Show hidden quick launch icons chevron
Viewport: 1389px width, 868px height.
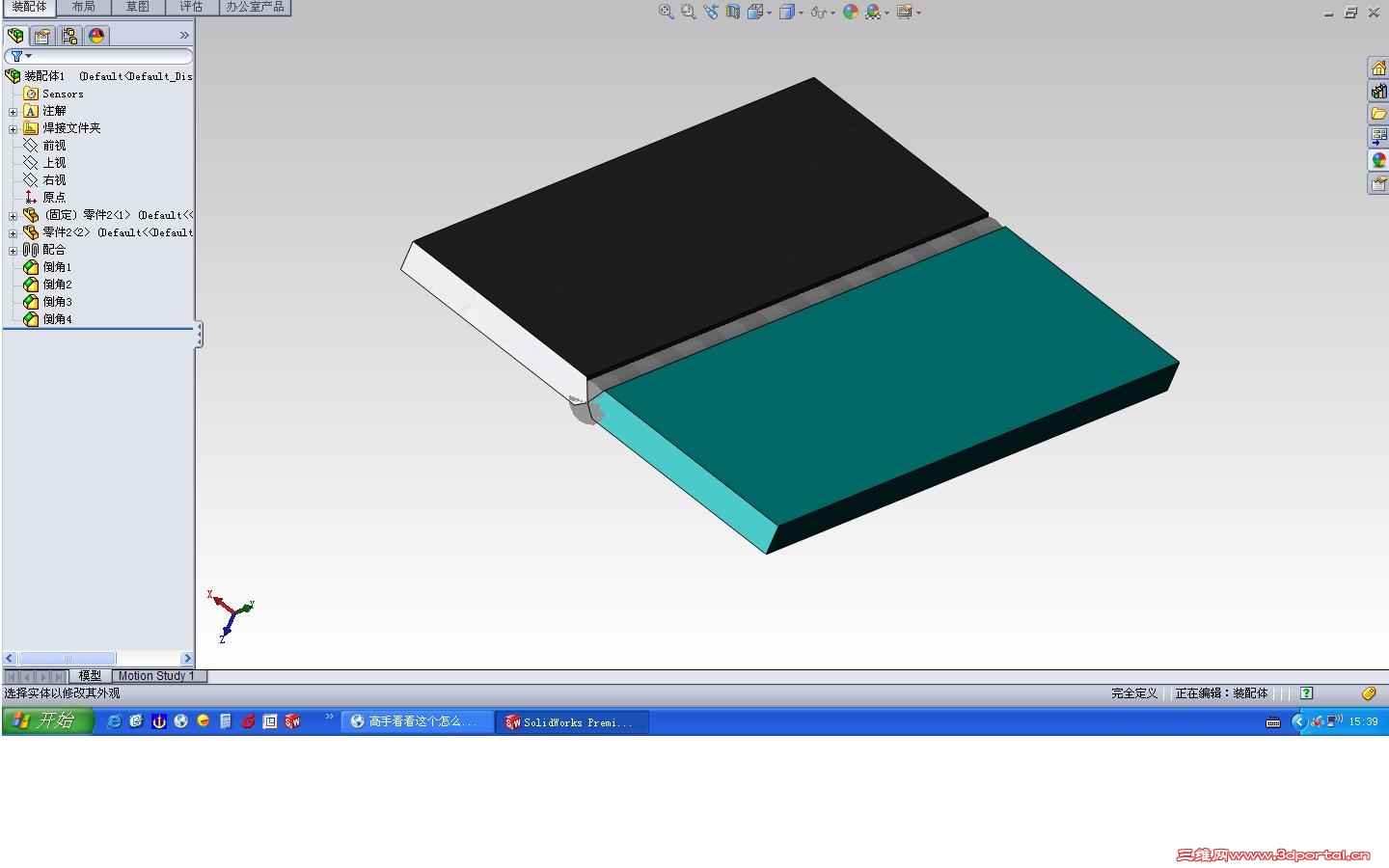[329, 717]
